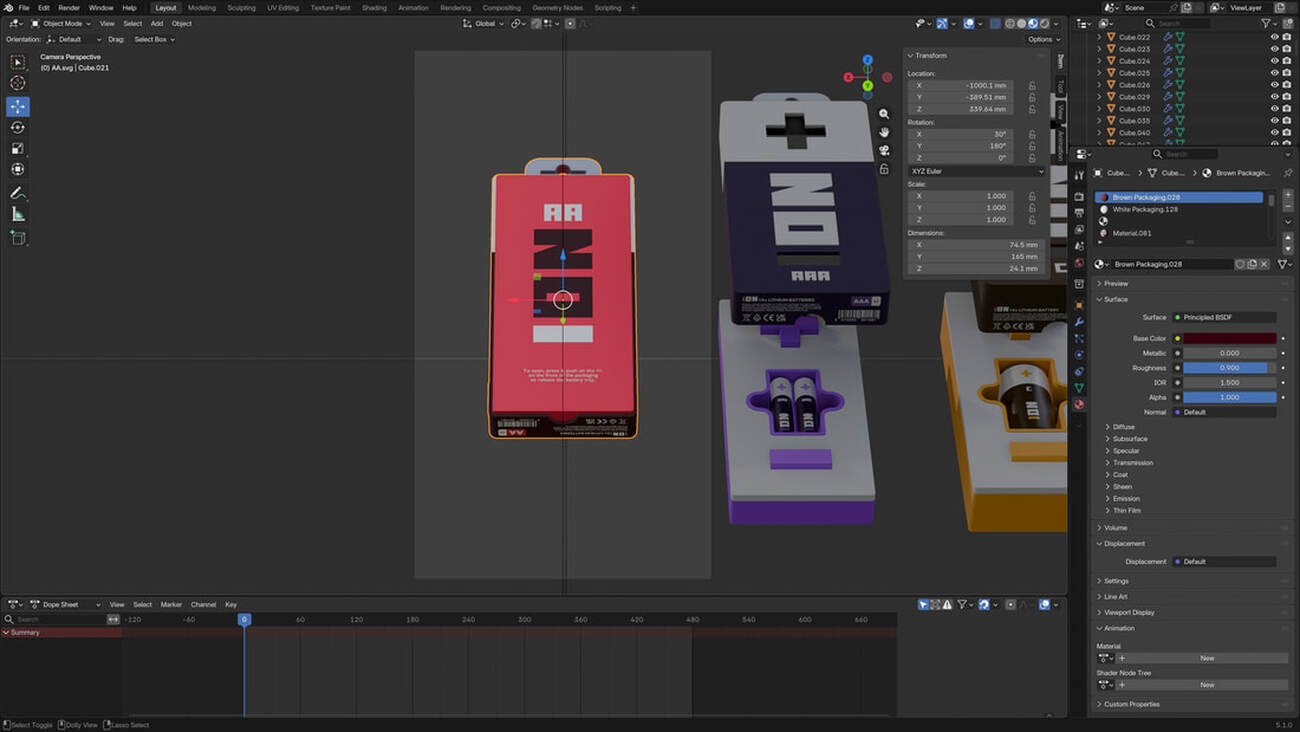
Task: Switch to the Shading workspace tab
Action: 374,8
